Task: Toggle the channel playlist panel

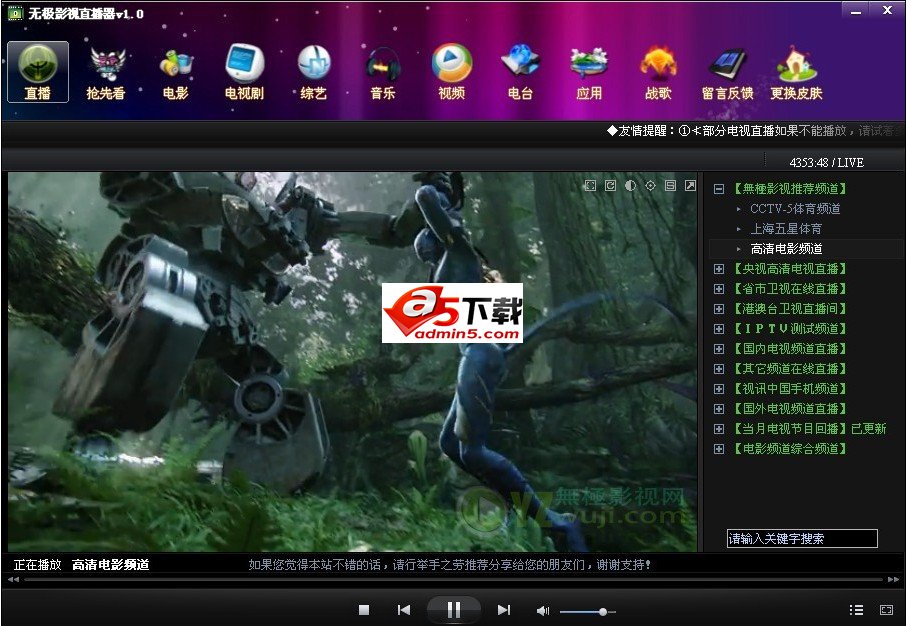Action: (x=856, y=610)
